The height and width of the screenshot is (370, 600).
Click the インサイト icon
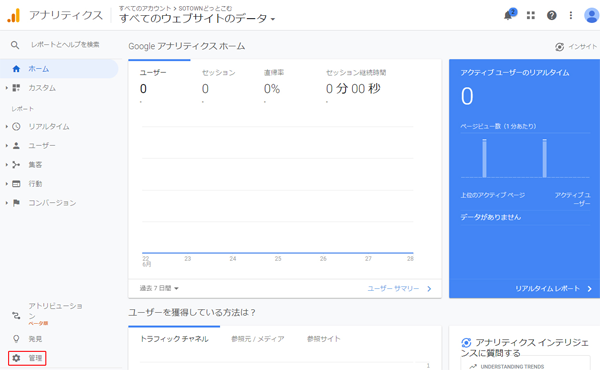(x=559, y=47)
